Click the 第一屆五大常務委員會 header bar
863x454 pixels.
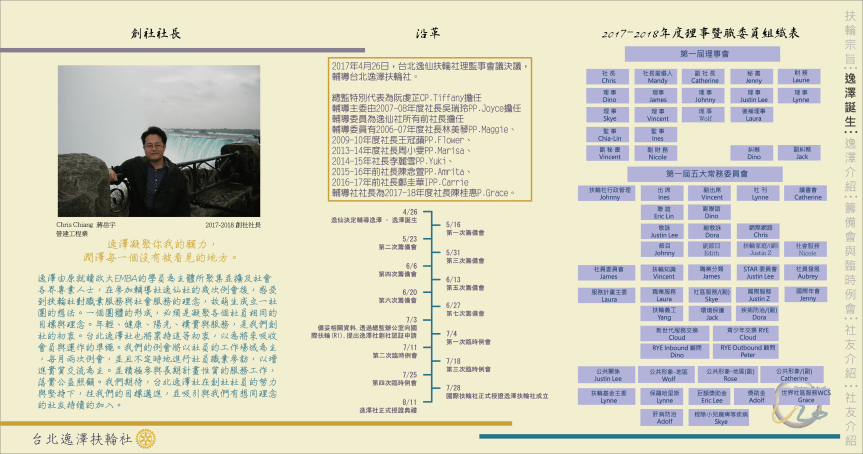[704, 173]
